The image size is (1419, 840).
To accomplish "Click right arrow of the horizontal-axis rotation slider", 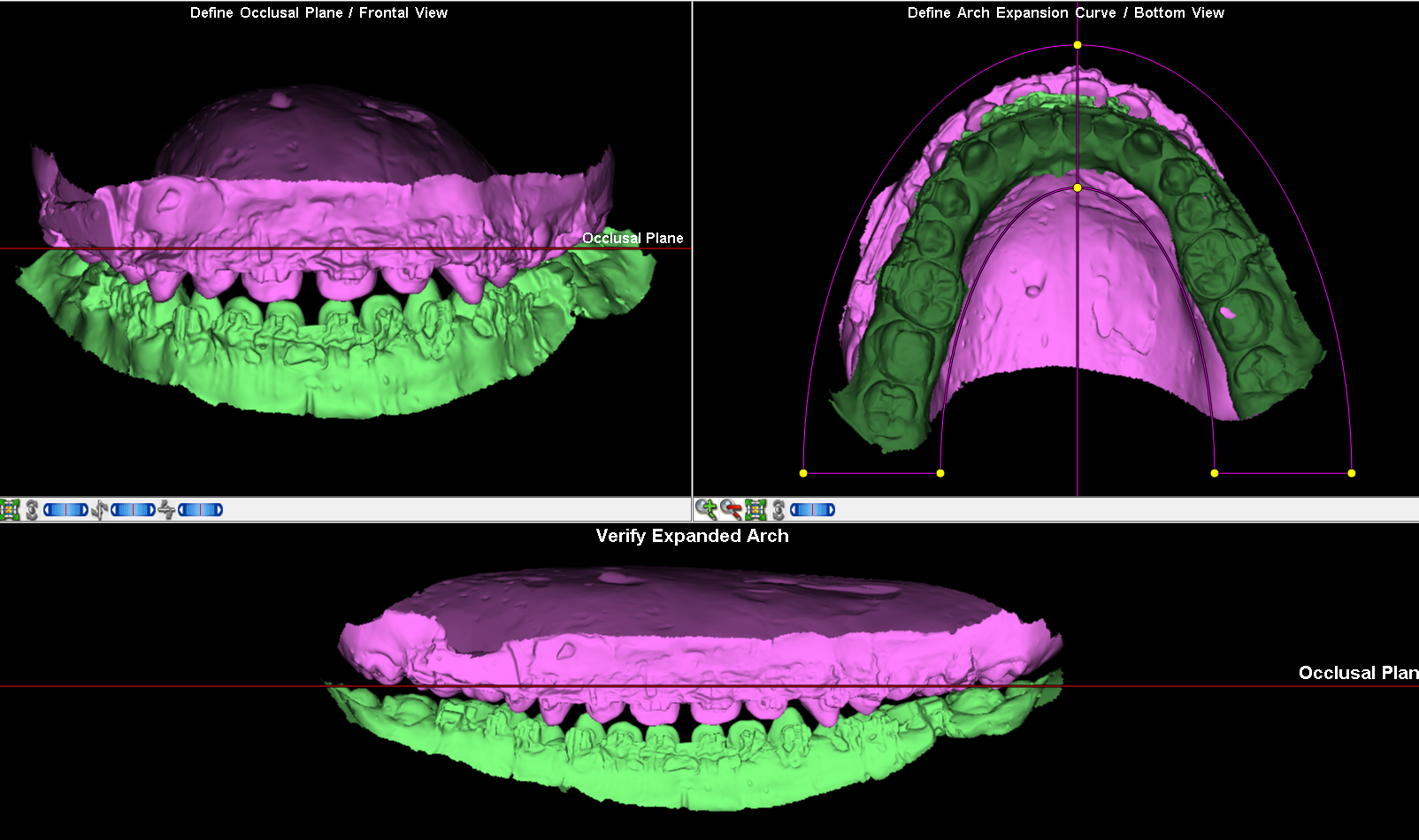I will click(x=219, y=509).
